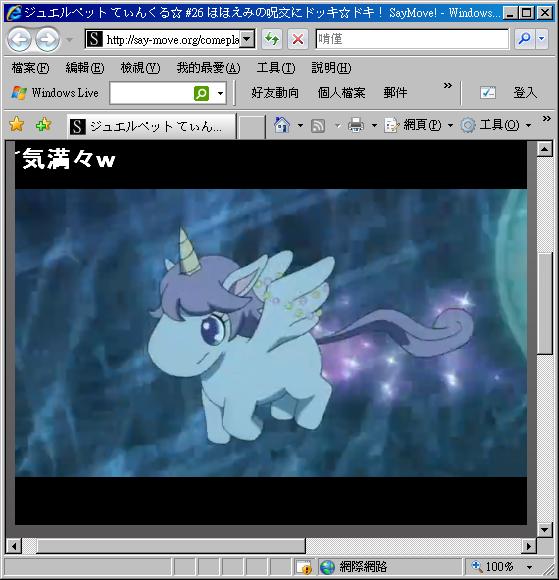Go back with the Back arrow button

point(19,39)
